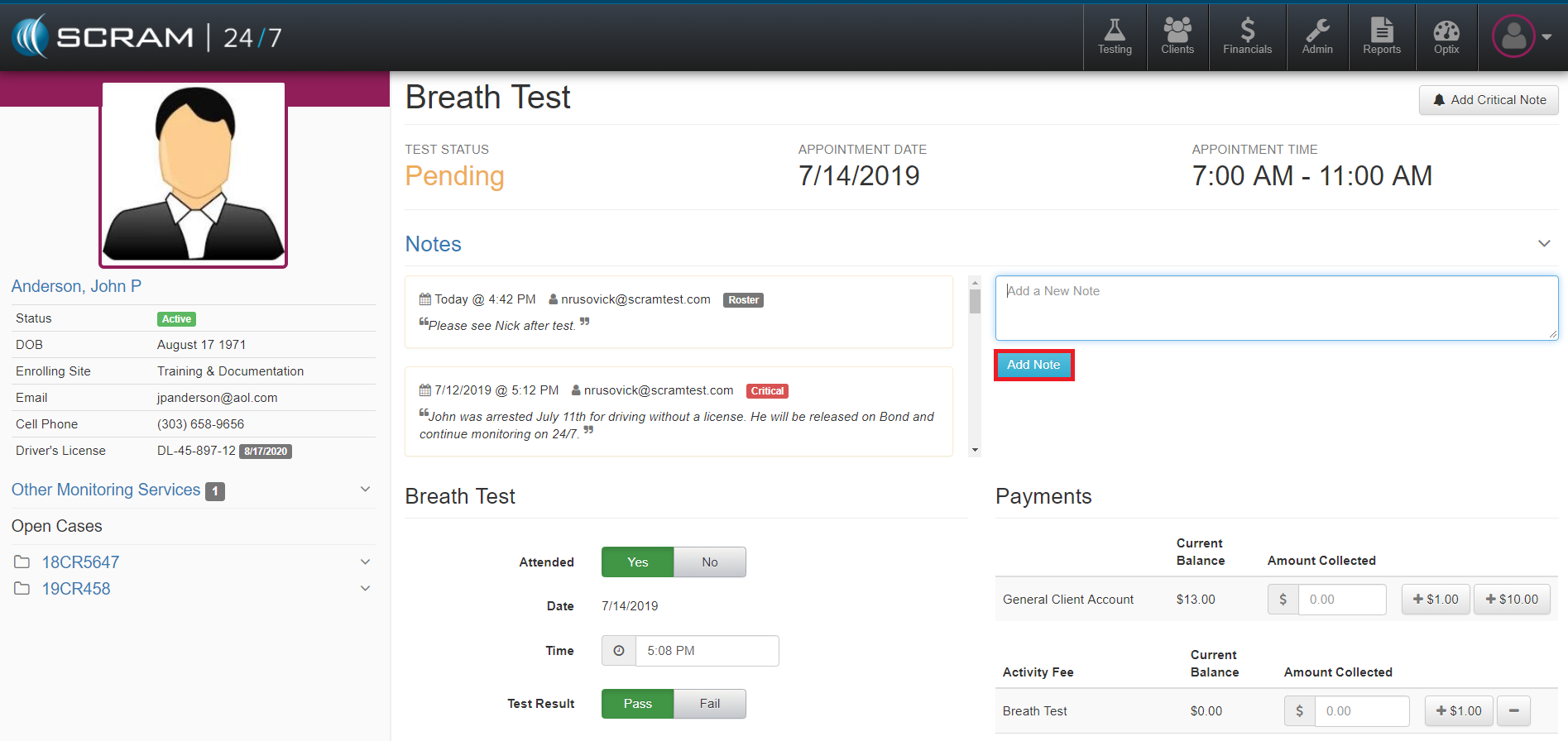Expand case 18CR5647 chevron
Viewport: 1568px width, 741px height.
[x=365, y=562]
